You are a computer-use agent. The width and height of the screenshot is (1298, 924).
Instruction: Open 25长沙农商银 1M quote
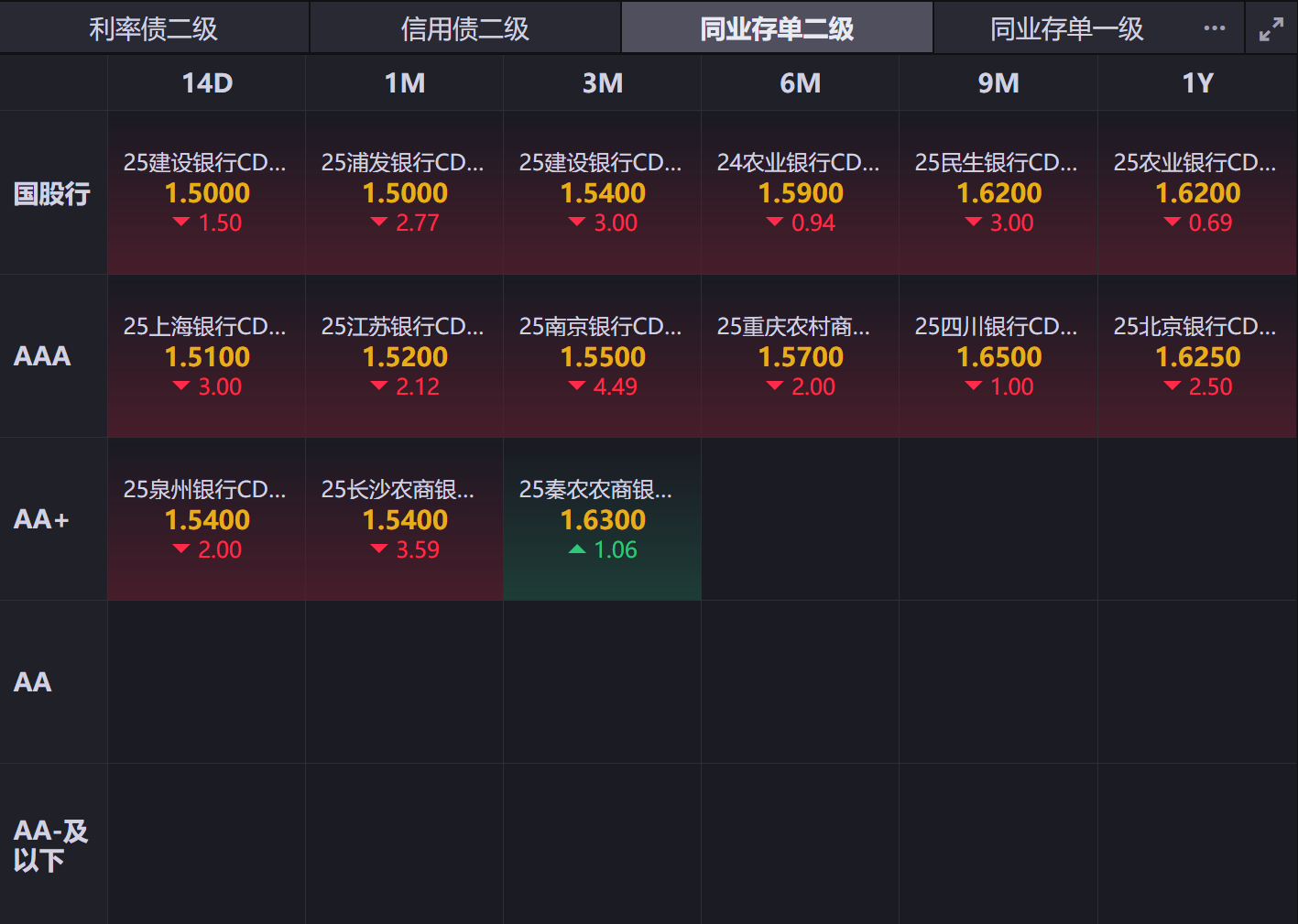tap(405, 519)
